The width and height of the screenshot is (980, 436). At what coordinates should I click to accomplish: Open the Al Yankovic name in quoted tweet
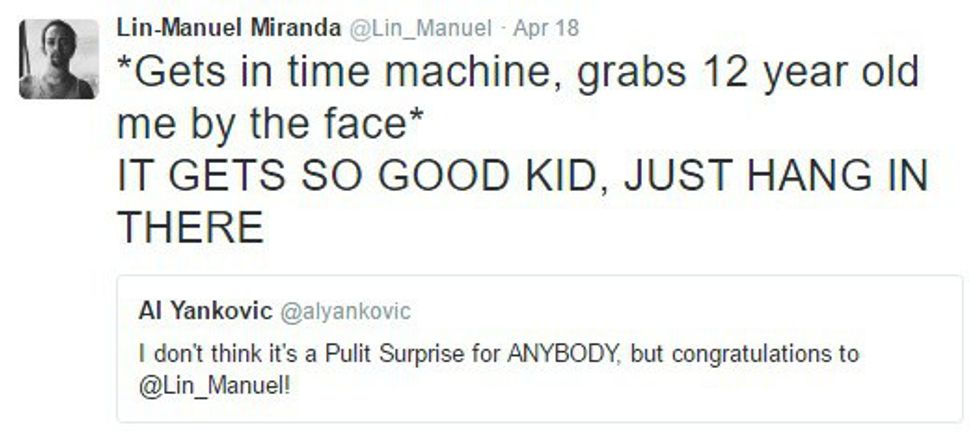(x=203, y=311)
